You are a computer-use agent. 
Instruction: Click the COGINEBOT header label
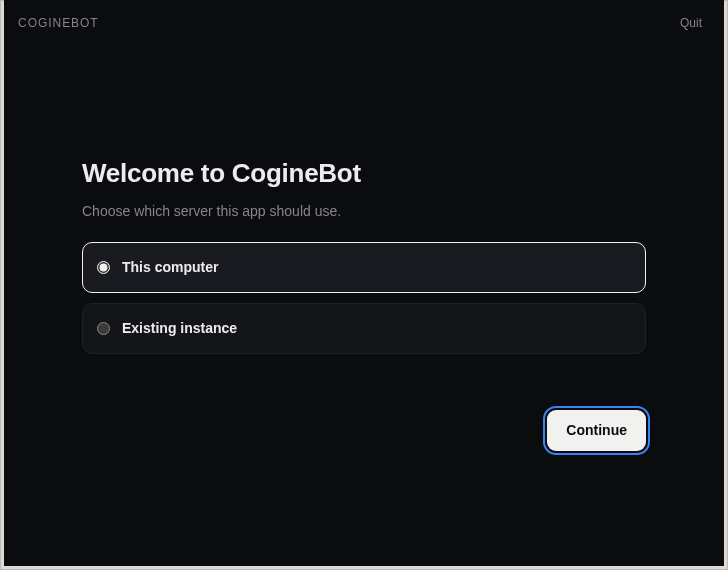[x=58, y=23]
